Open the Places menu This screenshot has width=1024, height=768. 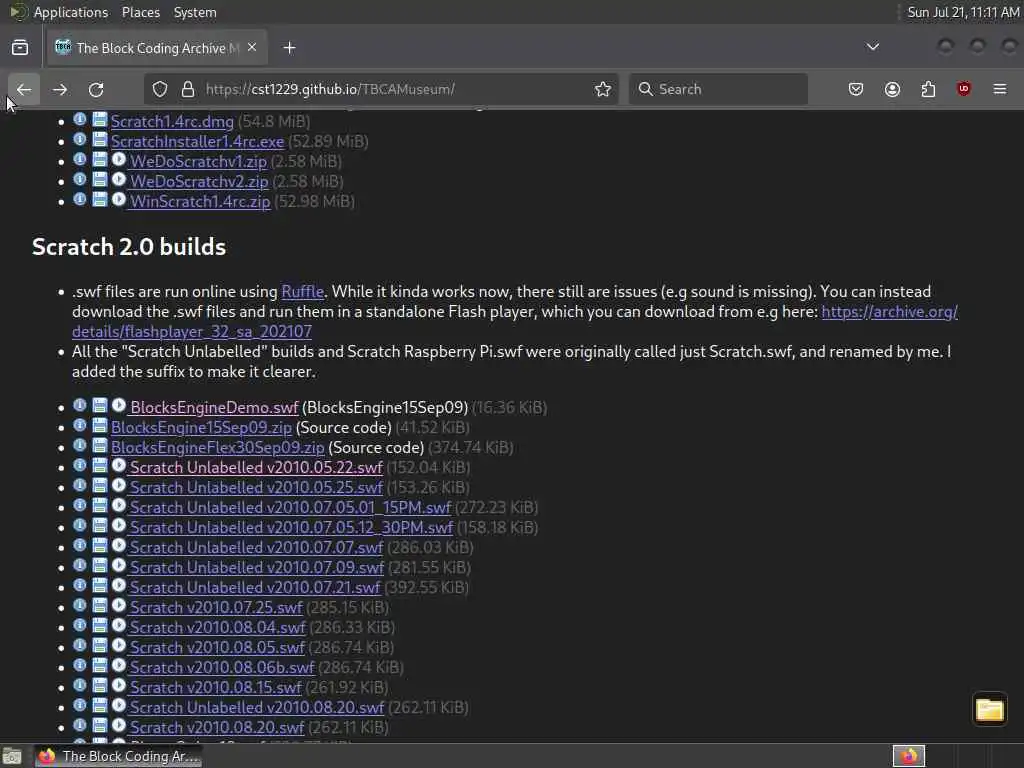(x=141, y=12)
